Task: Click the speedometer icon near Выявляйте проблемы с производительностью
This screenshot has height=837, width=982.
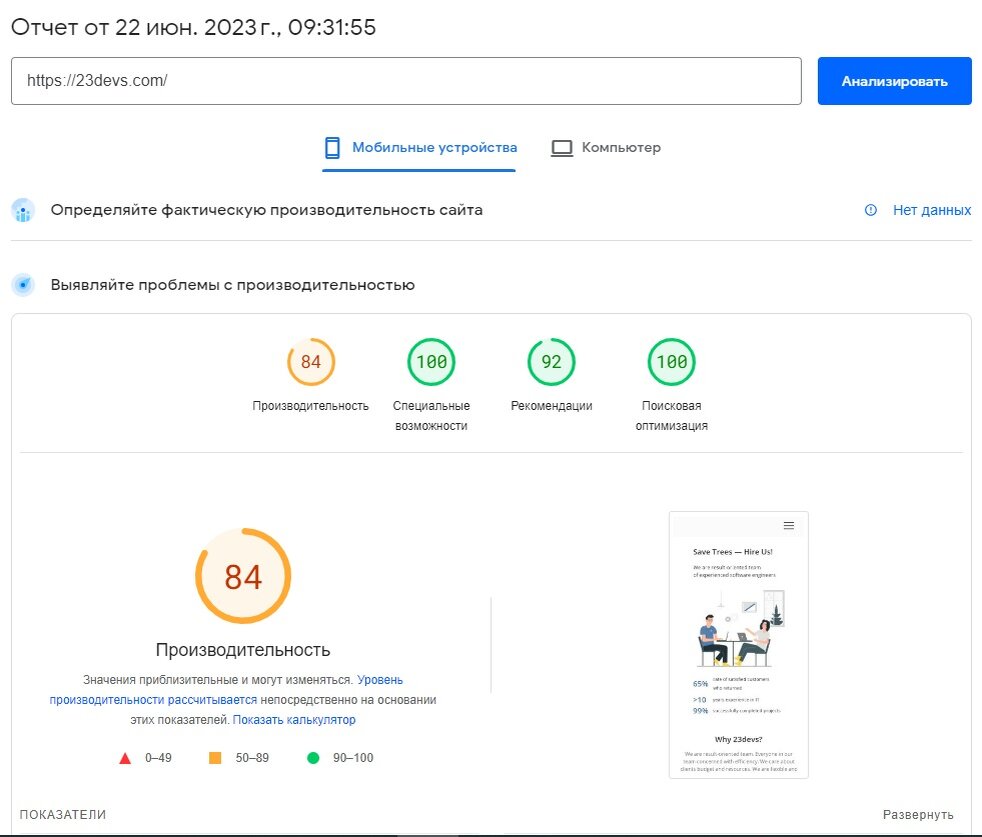Action: [22, 284]
